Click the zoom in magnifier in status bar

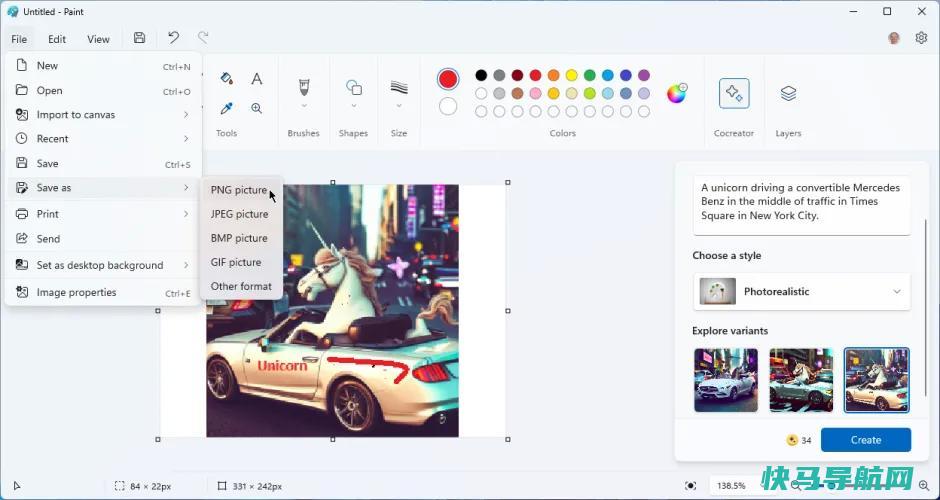point(924,485)
